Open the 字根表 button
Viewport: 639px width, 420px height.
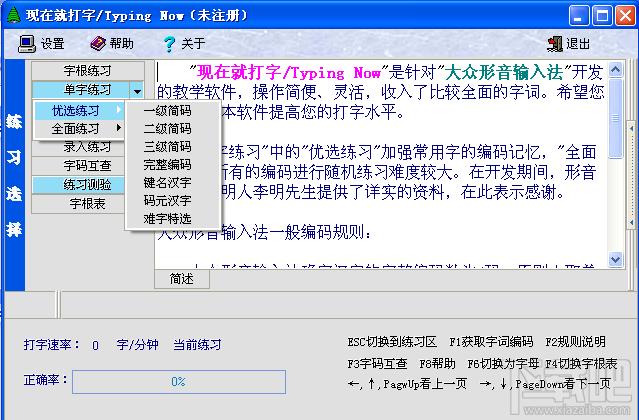[x=78, y=203]
